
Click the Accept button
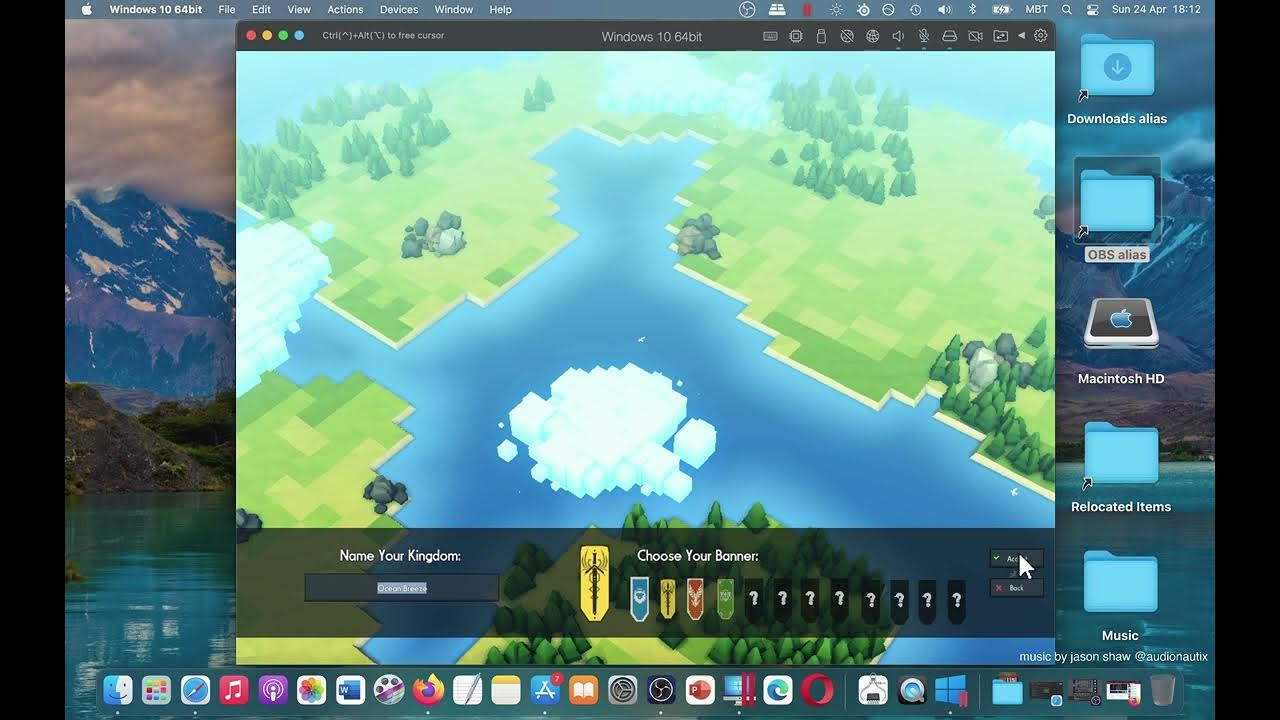click(x=1016, y=559)
